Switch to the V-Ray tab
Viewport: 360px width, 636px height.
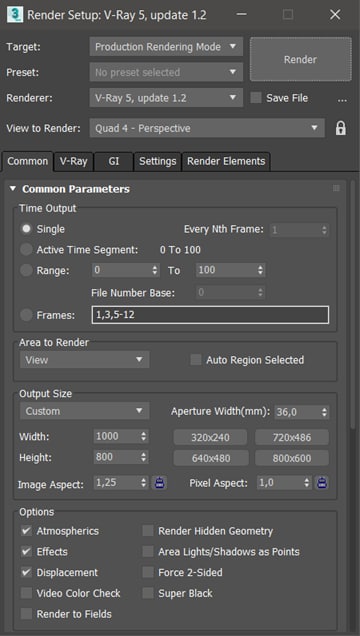click(73, 161)
